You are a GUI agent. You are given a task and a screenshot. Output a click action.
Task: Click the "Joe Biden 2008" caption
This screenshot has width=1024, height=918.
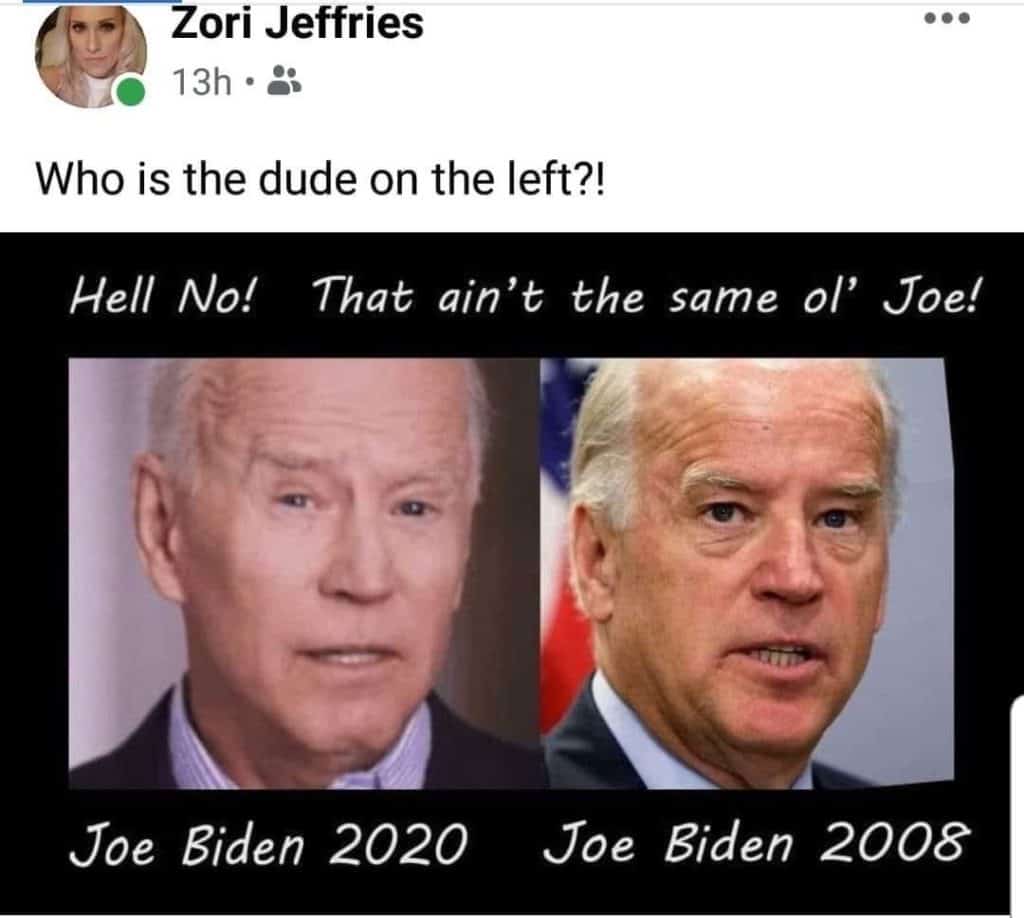pyautogui.click(x=753, y=843)
